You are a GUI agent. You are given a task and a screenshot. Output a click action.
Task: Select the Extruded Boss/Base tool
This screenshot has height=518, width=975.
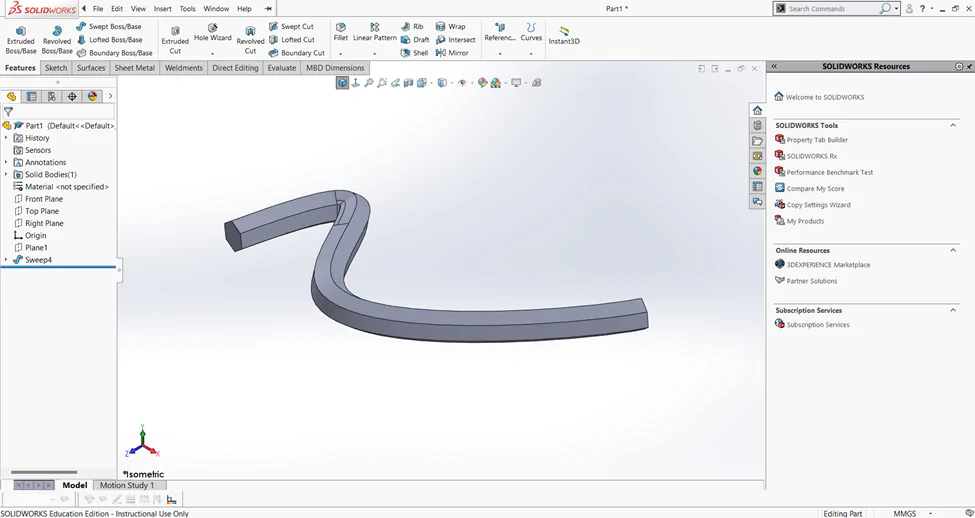coord(21,40)
